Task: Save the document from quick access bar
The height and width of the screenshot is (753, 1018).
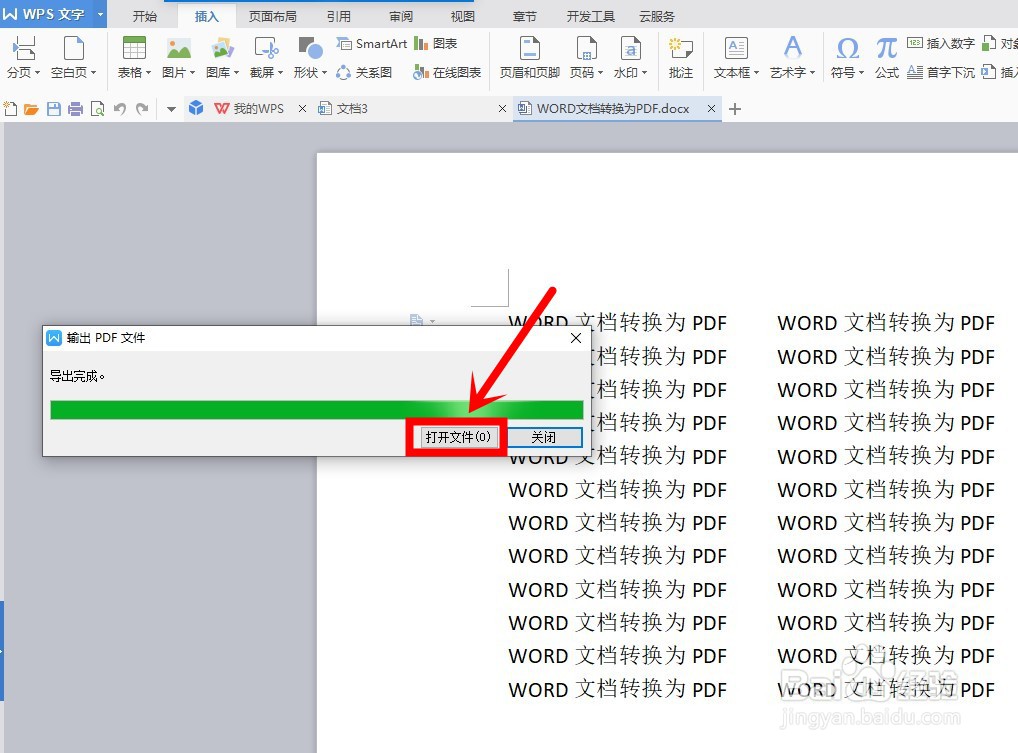Action: tap(53, 108)
